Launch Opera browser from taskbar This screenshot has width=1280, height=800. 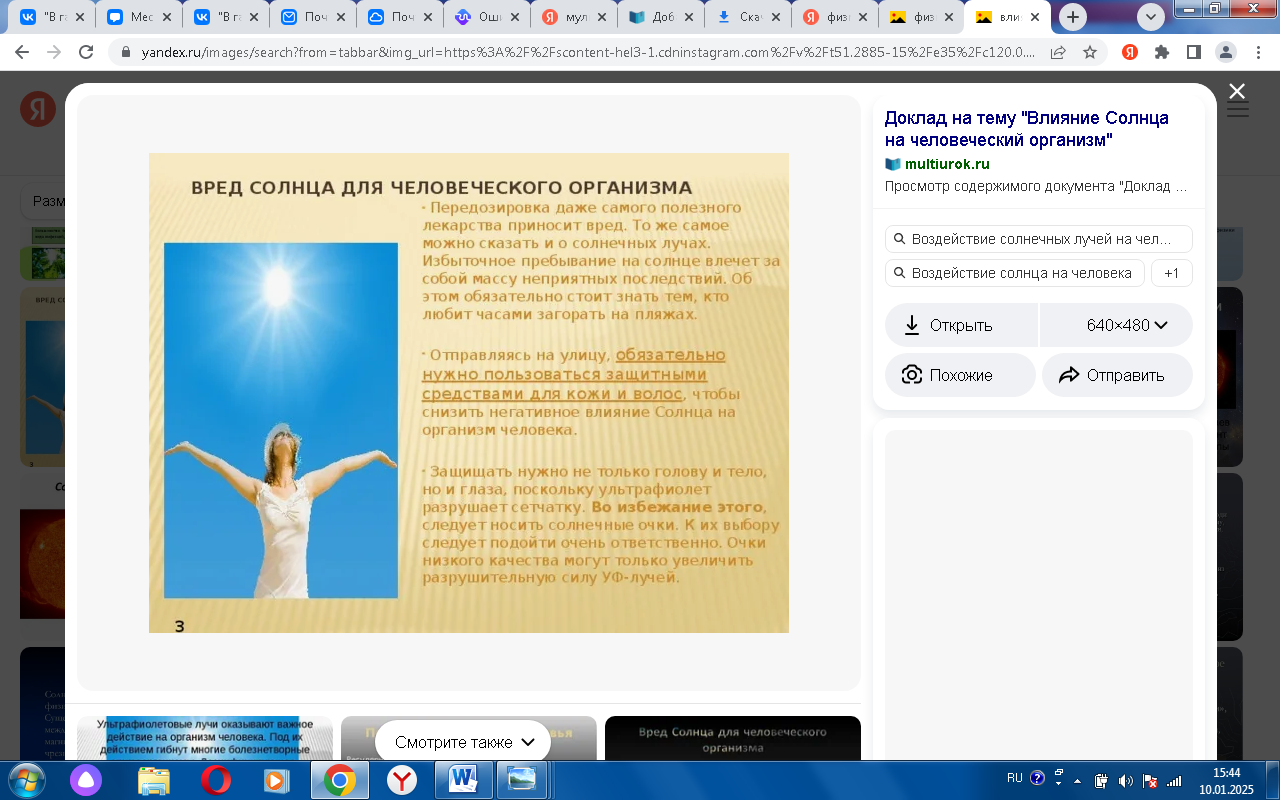tap(215, 780)
